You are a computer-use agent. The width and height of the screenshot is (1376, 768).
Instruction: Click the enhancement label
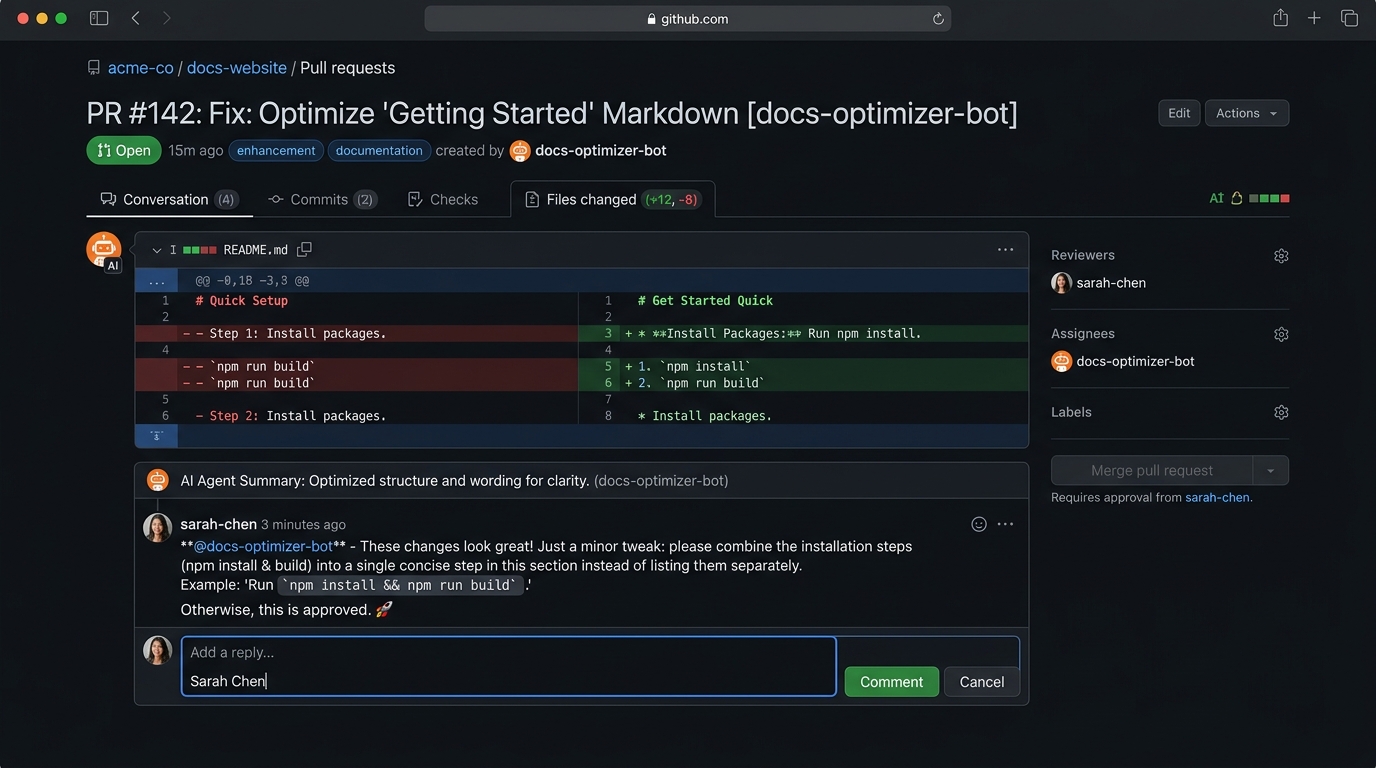(x=276, y=151)
